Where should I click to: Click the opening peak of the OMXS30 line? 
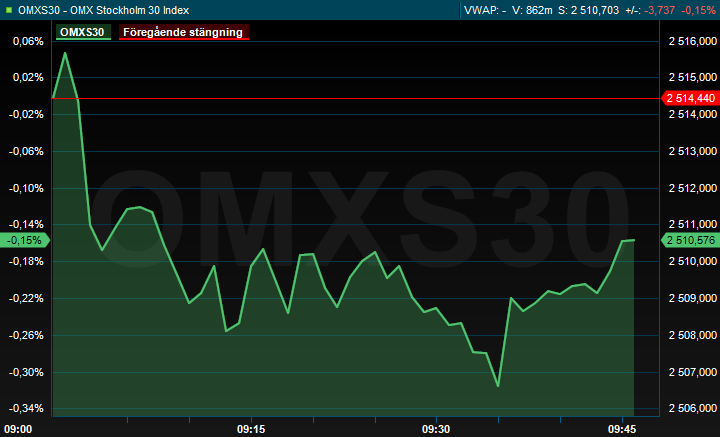coord(65,53)
